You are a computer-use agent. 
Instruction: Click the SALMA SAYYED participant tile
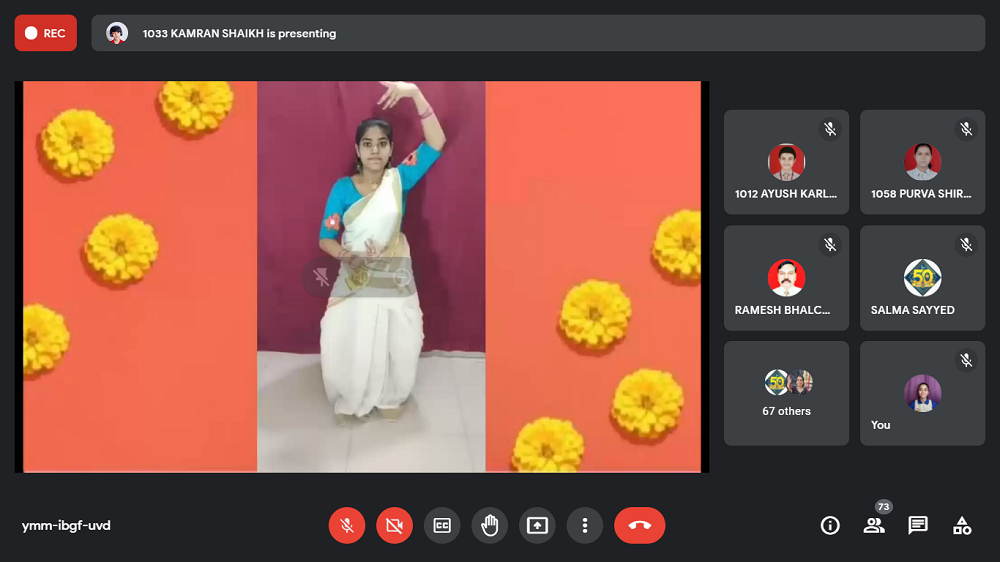click(922, 278)
